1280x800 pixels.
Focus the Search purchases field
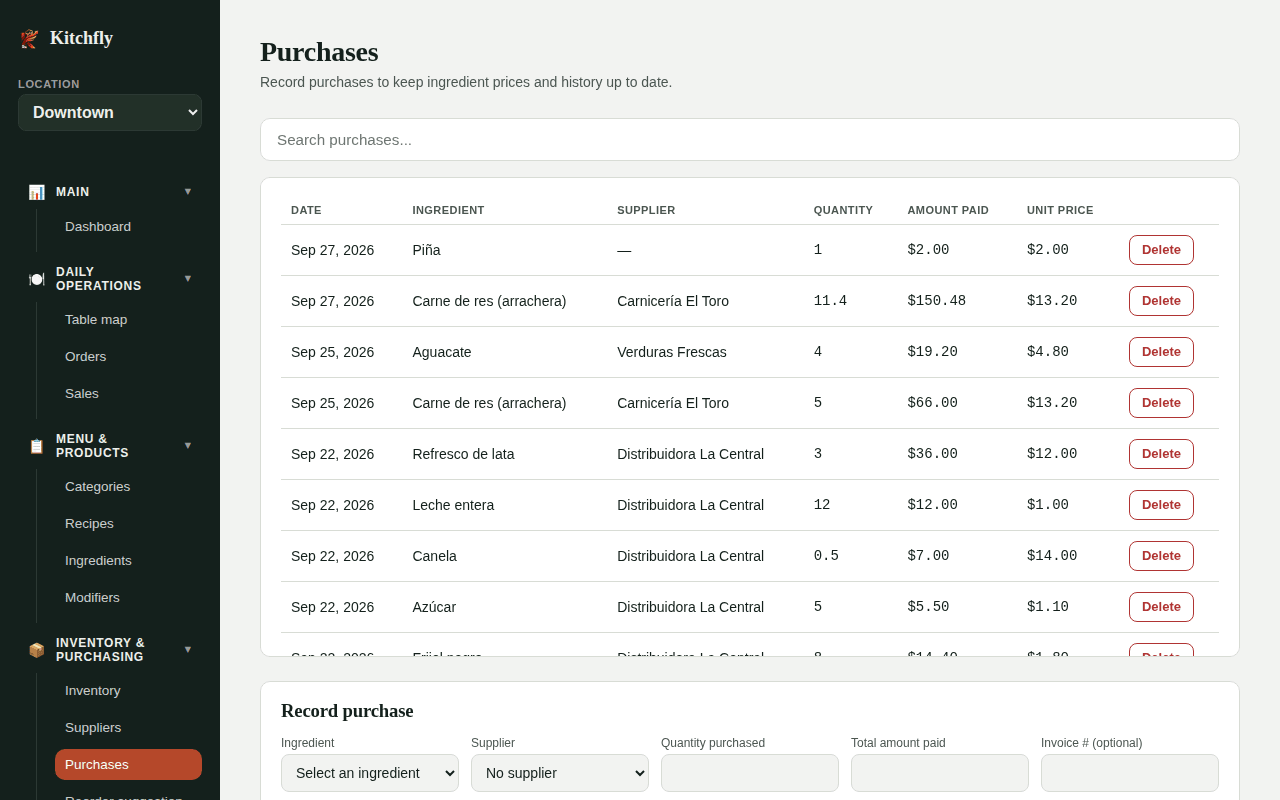pos(750,140)
